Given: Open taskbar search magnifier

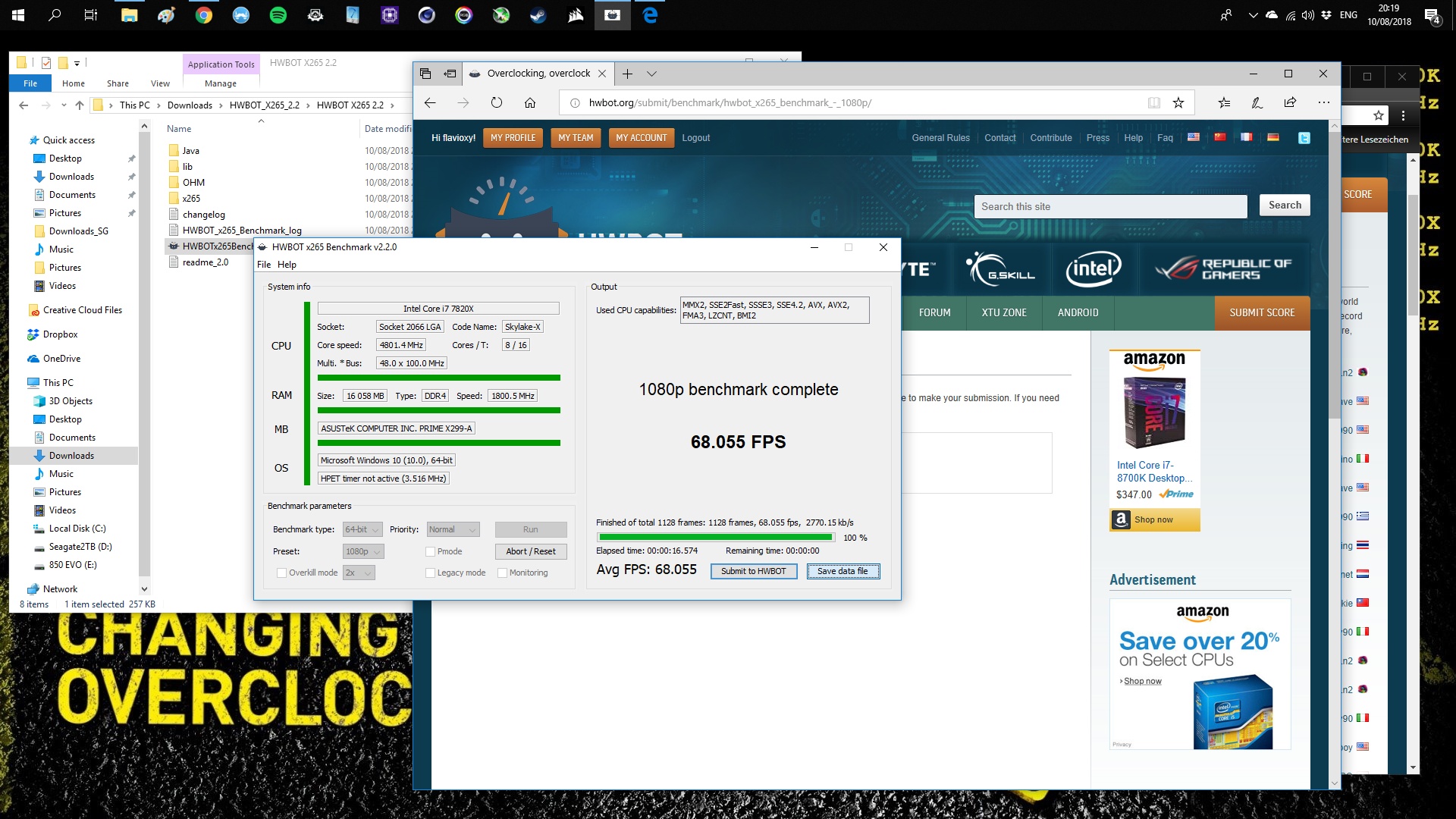Looking at the screenshot, I should click(x=55, y=15).
